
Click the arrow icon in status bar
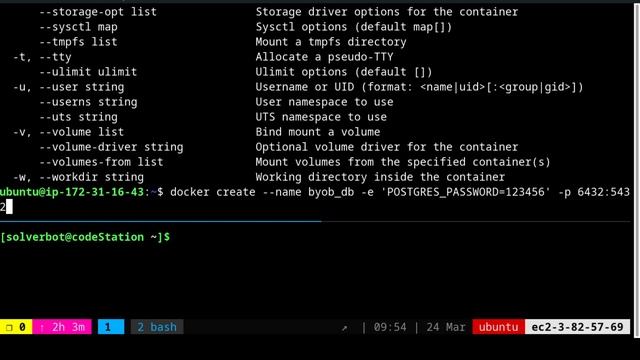(344, 327)
